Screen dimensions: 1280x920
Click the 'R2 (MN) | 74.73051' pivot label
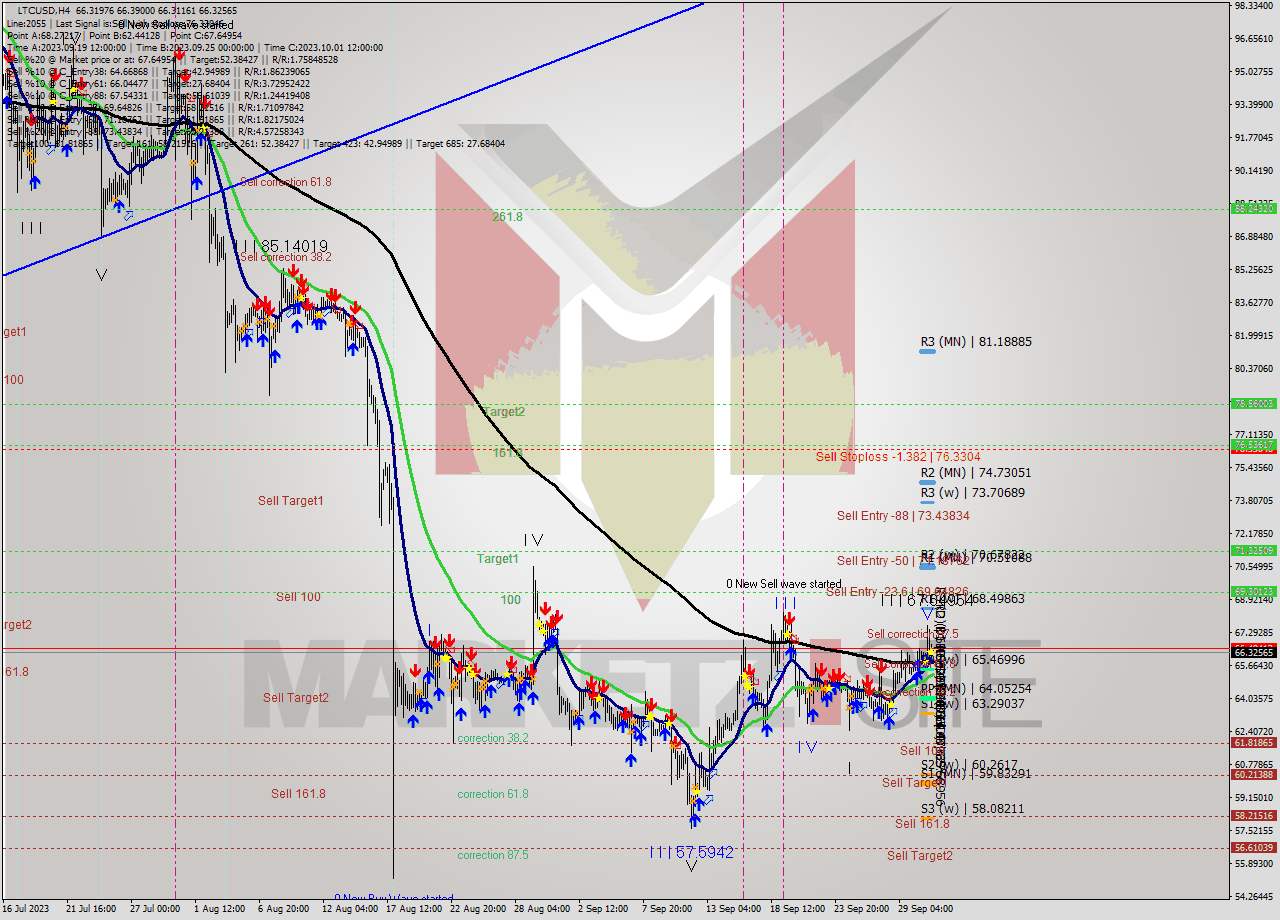click(976, 473)
